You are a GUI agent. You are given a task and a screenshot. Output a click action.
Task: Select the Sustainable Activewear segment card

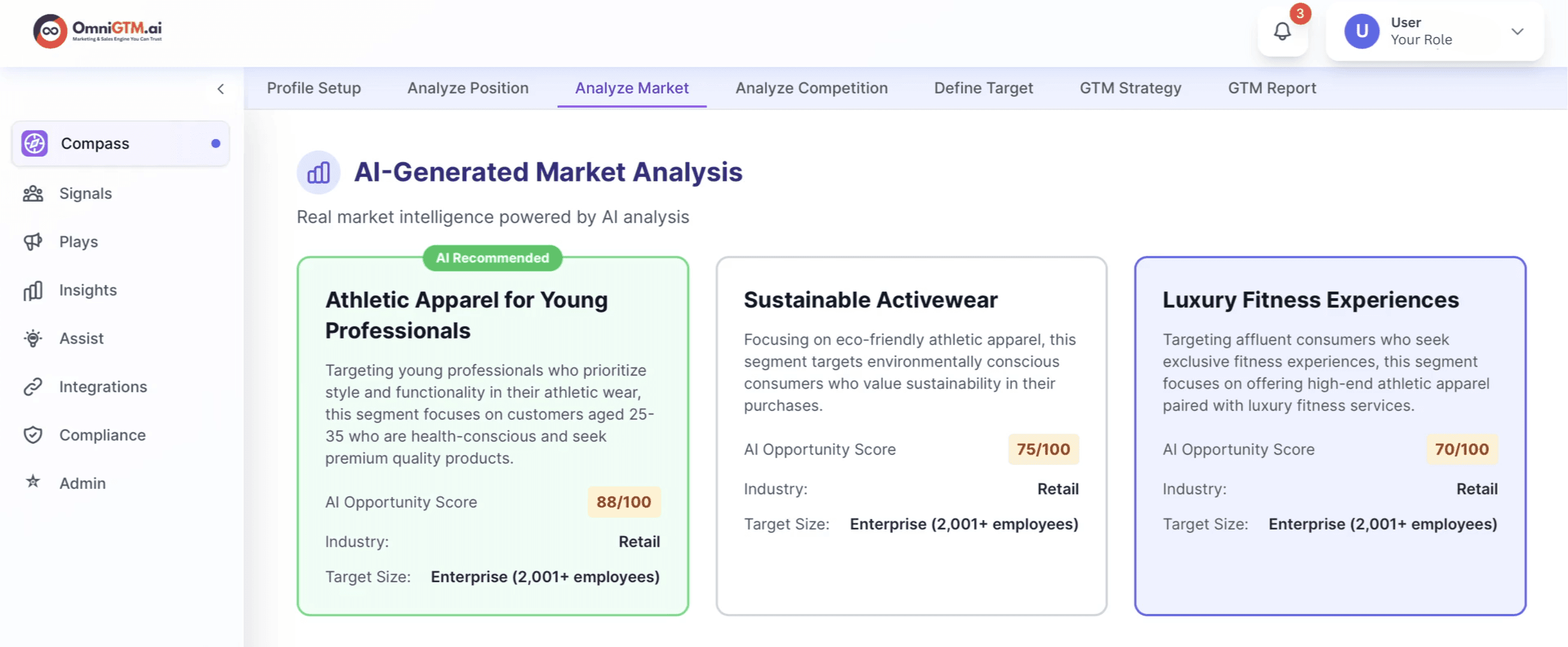click(x=911, y=435)
